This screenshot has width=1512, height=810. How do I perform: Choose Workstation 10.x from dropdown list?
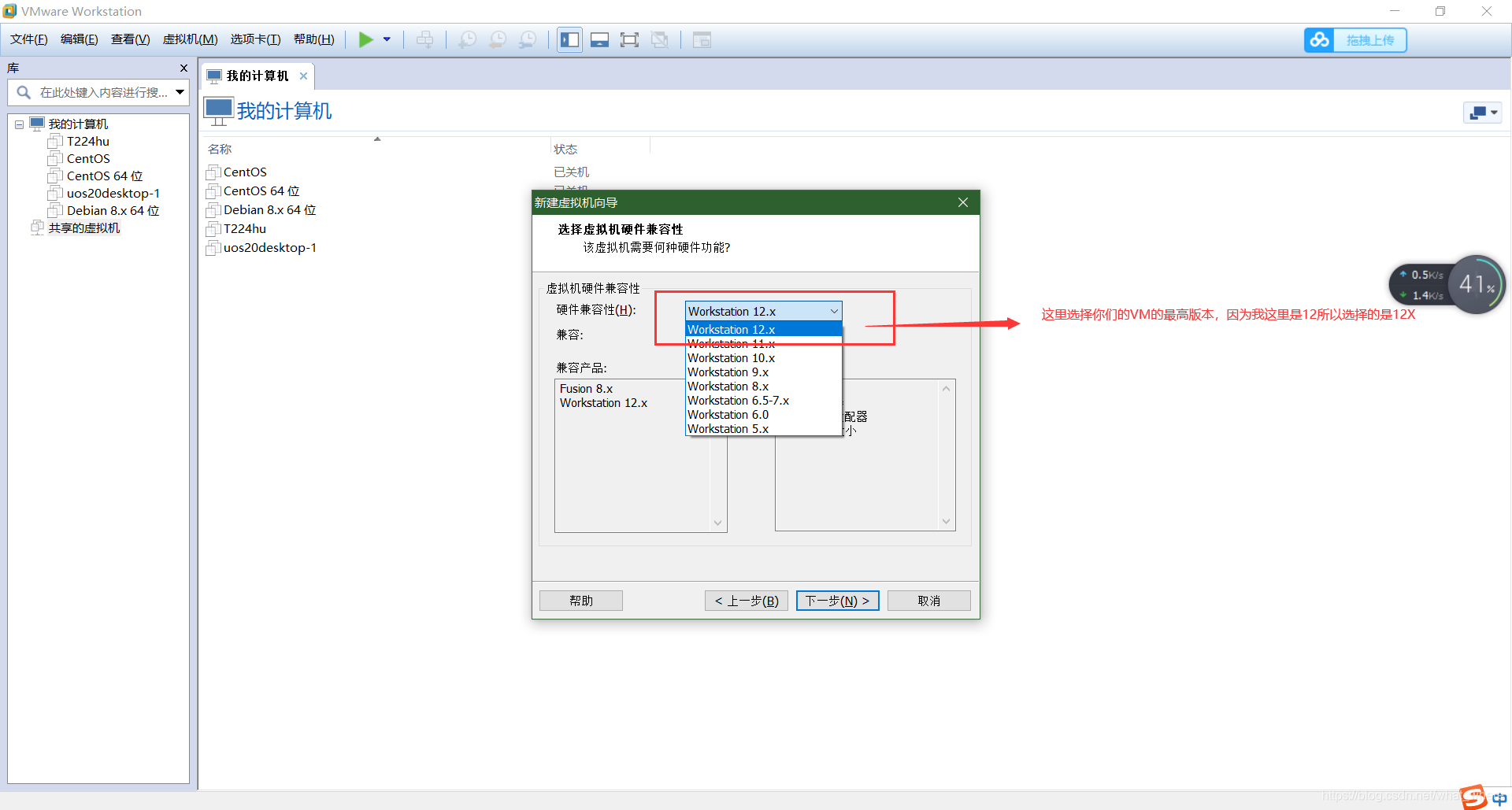point(763,357)
